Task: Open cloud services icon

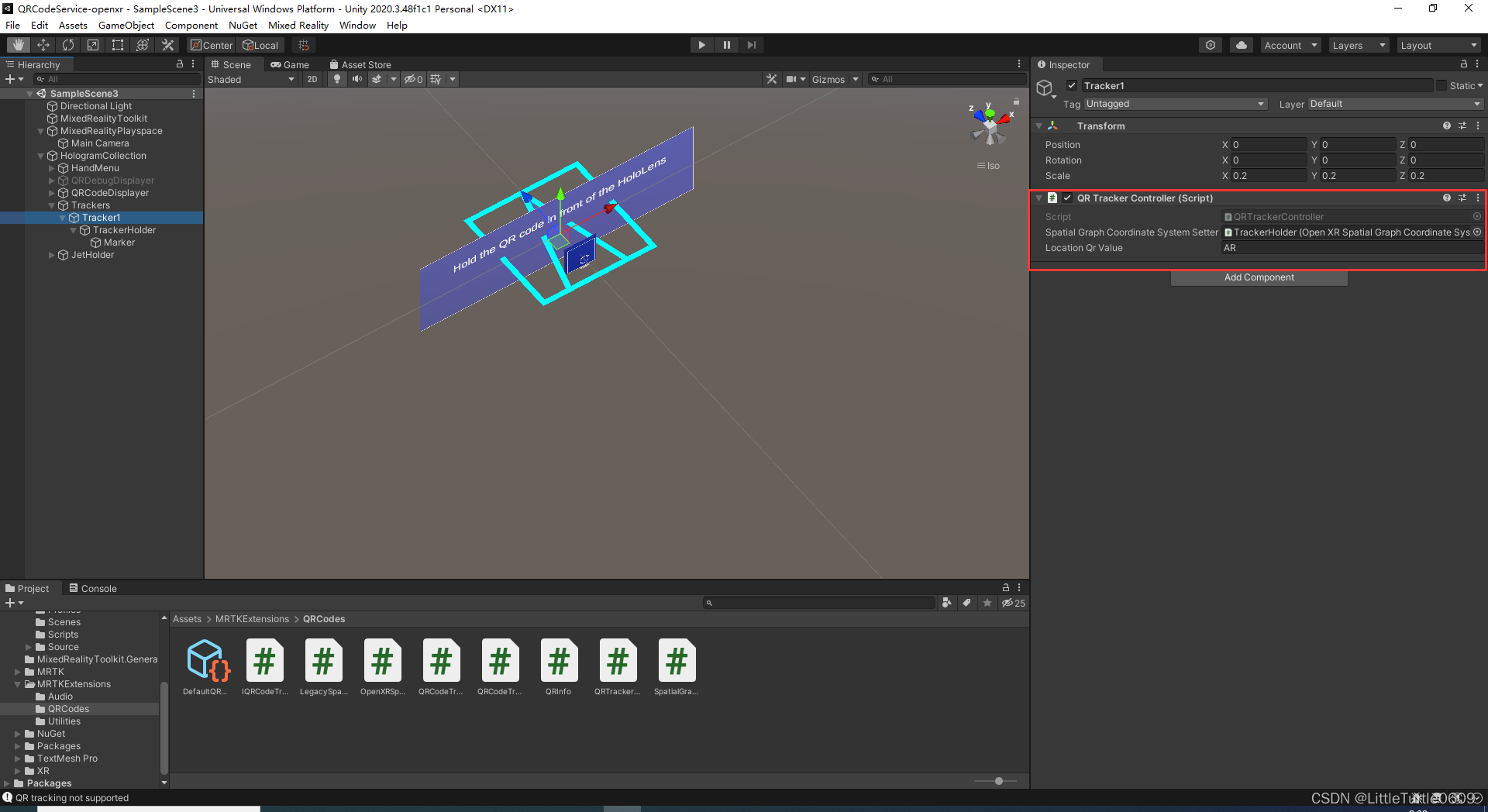Action: pyautogui.click(x=1242, y=45)
